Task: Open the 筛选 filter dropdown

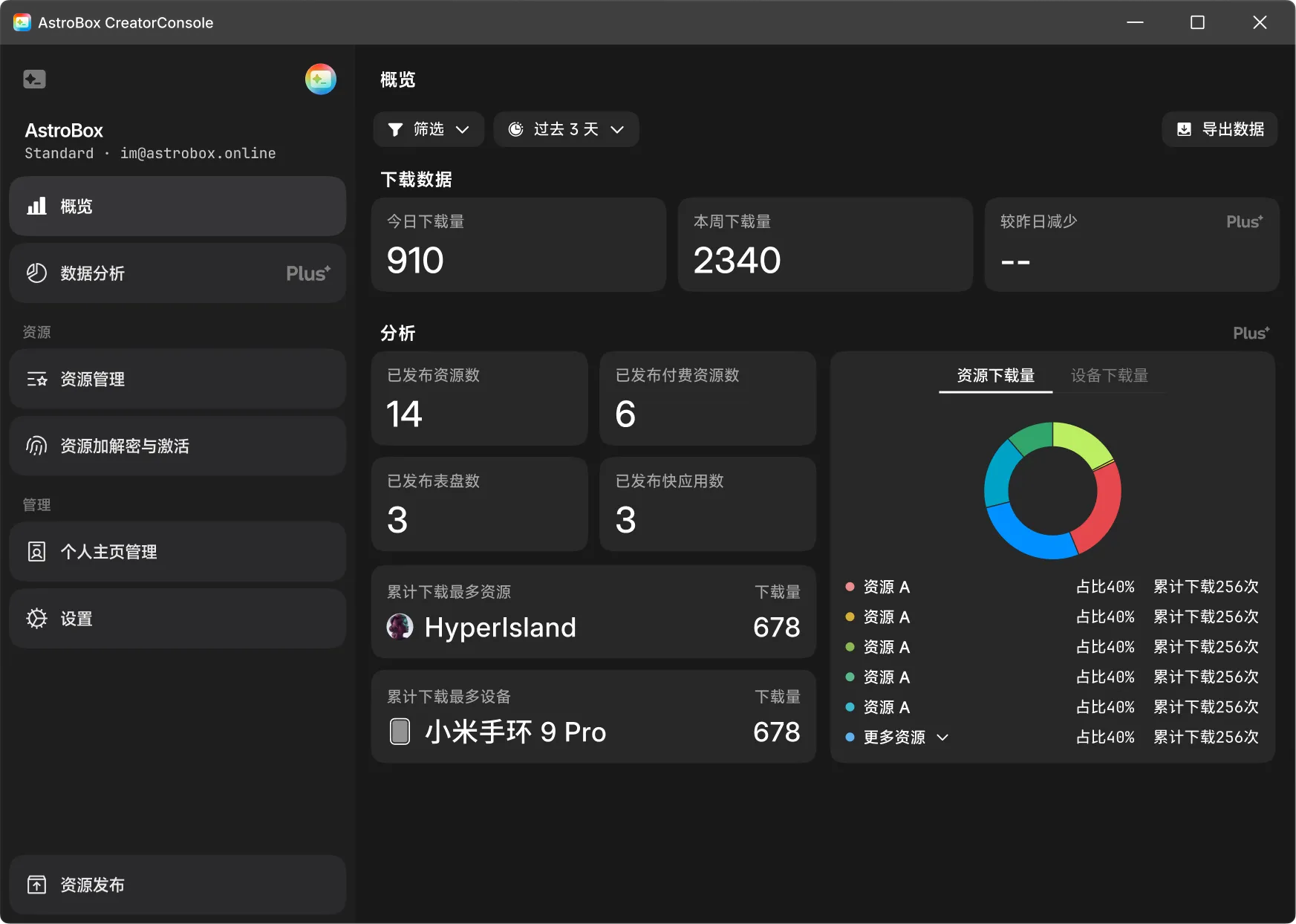Action: click(429, 129)
